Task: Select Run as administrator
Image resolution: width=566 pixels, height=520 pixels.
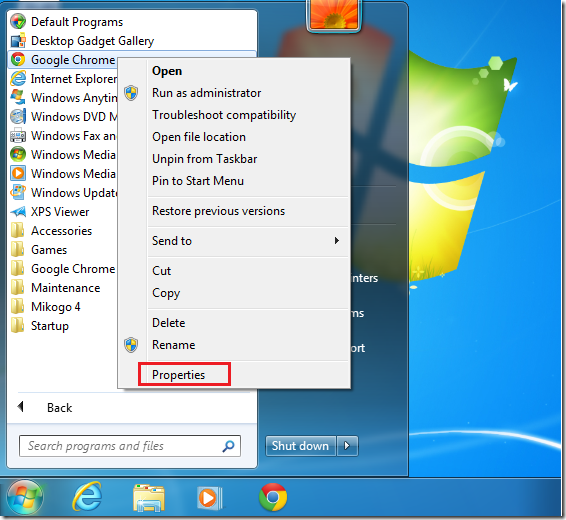Action: pos(206,93)
